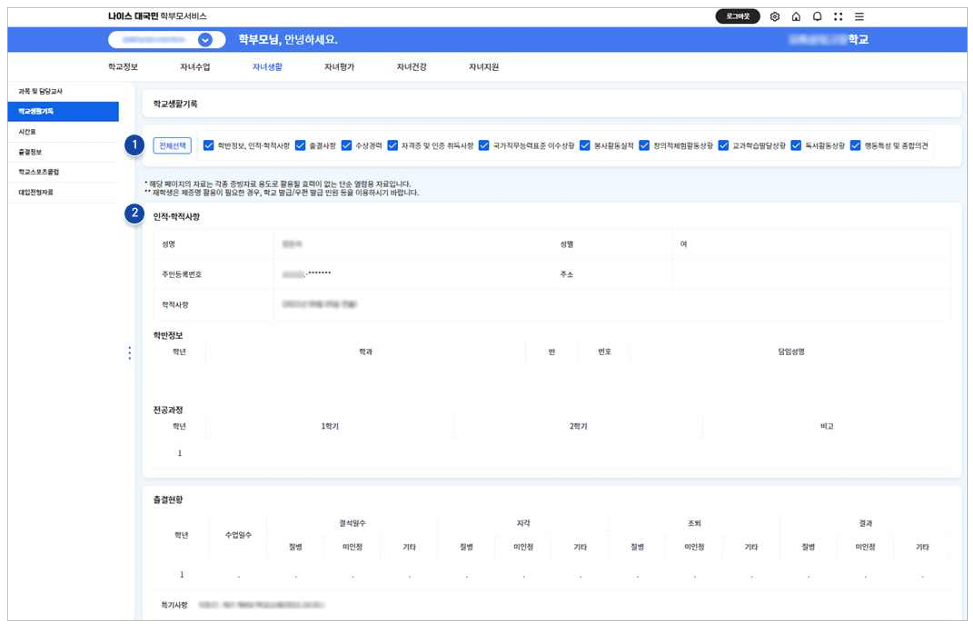Click the 1학기 column header
Viewport: 973px width, 626px height.
click(x=330, y=426)
